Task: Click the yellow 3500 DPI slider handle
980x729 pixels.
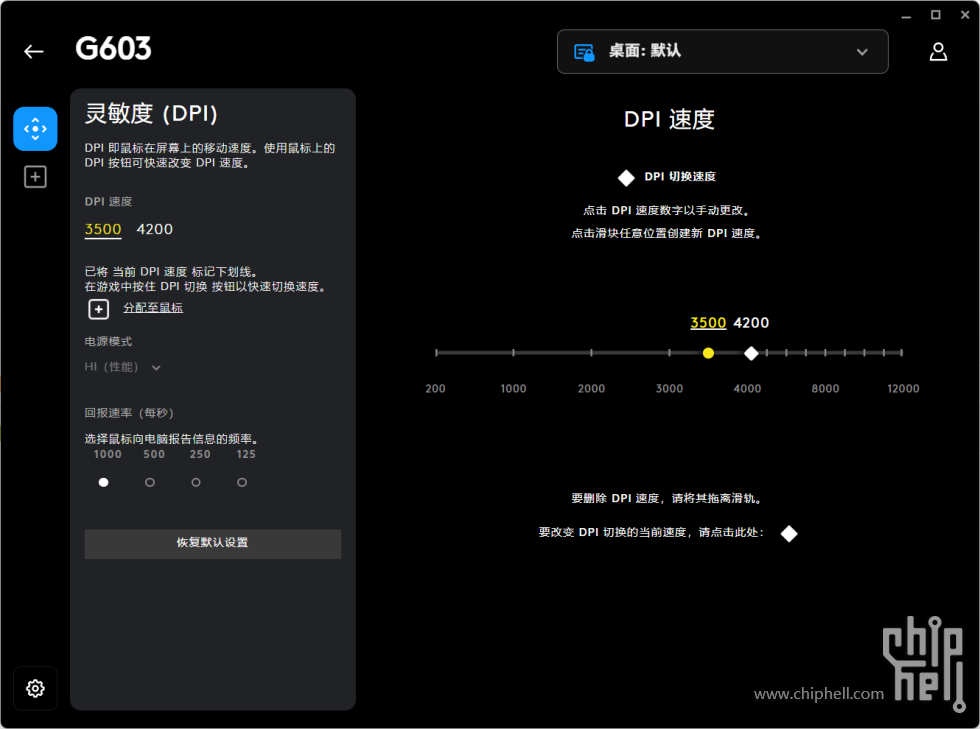Action: tap(708, 353)
